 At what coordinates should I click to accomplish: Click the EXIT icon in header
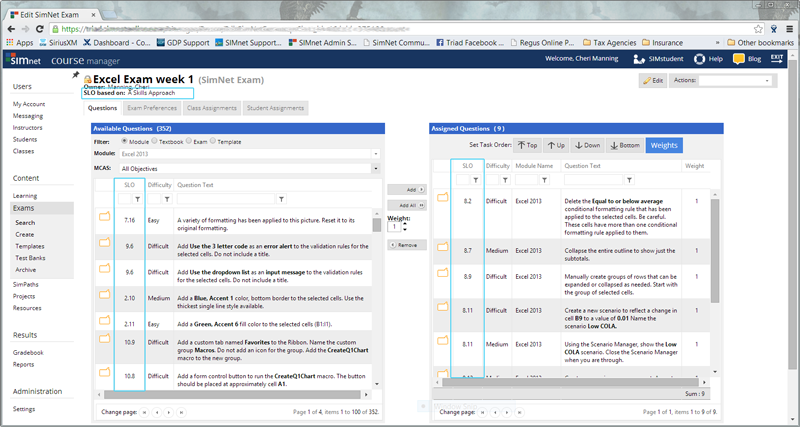coord(777,59)
